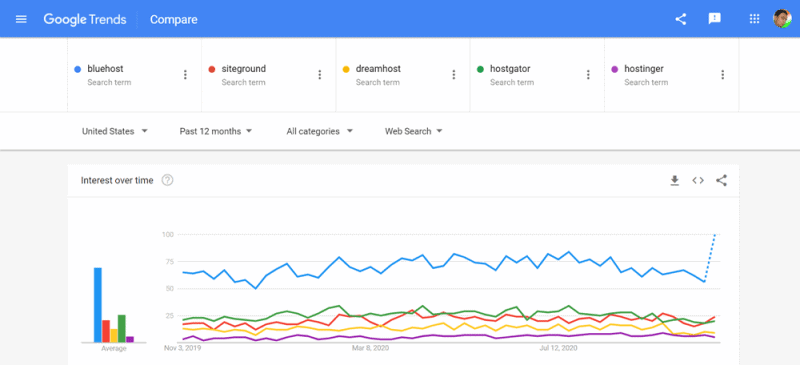Download the Interest over time CSV
This screenshot has width=800, height=365.
[674, 180]
